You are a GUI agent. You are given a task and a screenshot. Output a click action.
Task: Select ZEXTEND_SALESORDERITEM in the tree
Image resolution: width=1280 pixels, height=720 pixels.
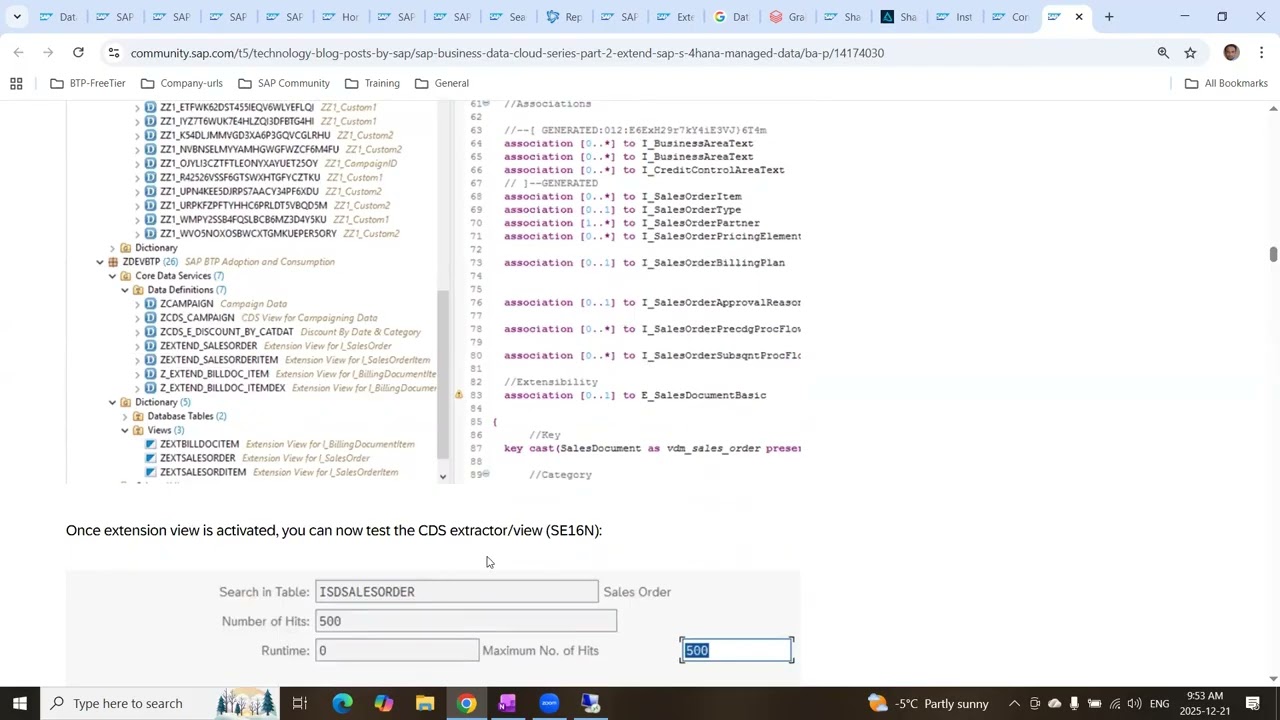(219, 360)
